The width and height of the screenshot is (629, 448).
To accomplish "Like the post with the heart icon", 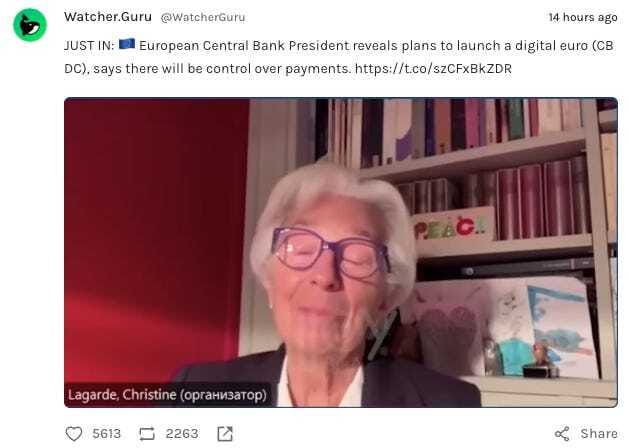I will click(74, 434).
